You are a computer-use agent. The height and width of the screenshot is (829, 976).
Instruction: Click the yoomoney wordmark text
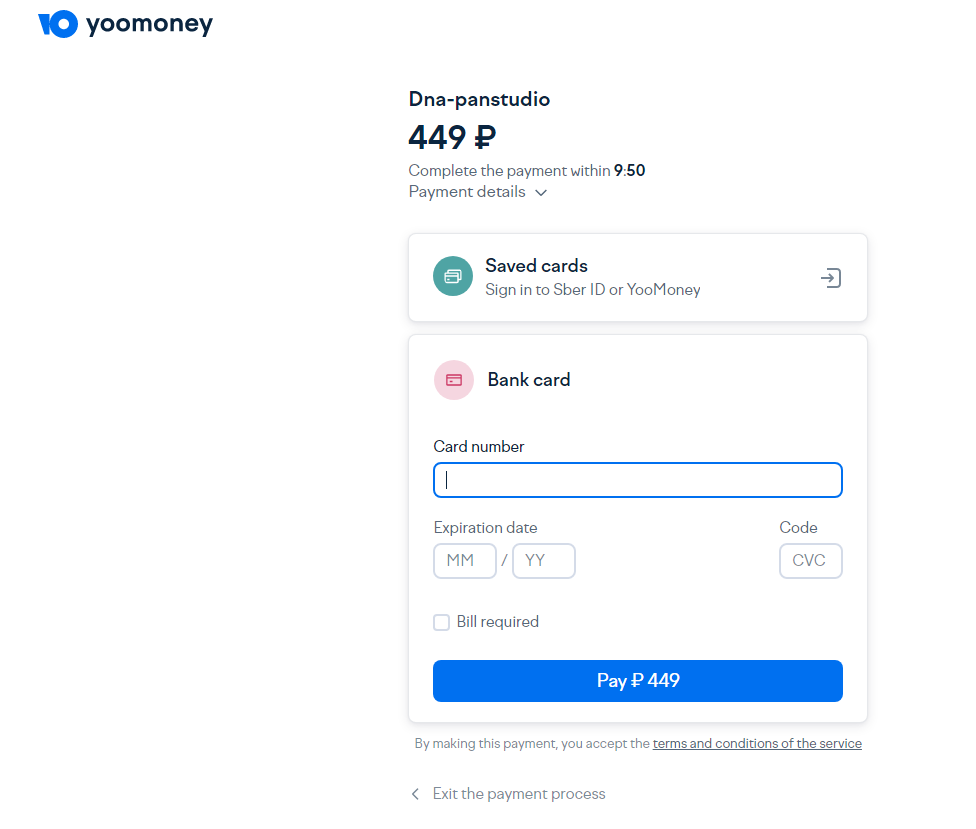click(149, 24)
